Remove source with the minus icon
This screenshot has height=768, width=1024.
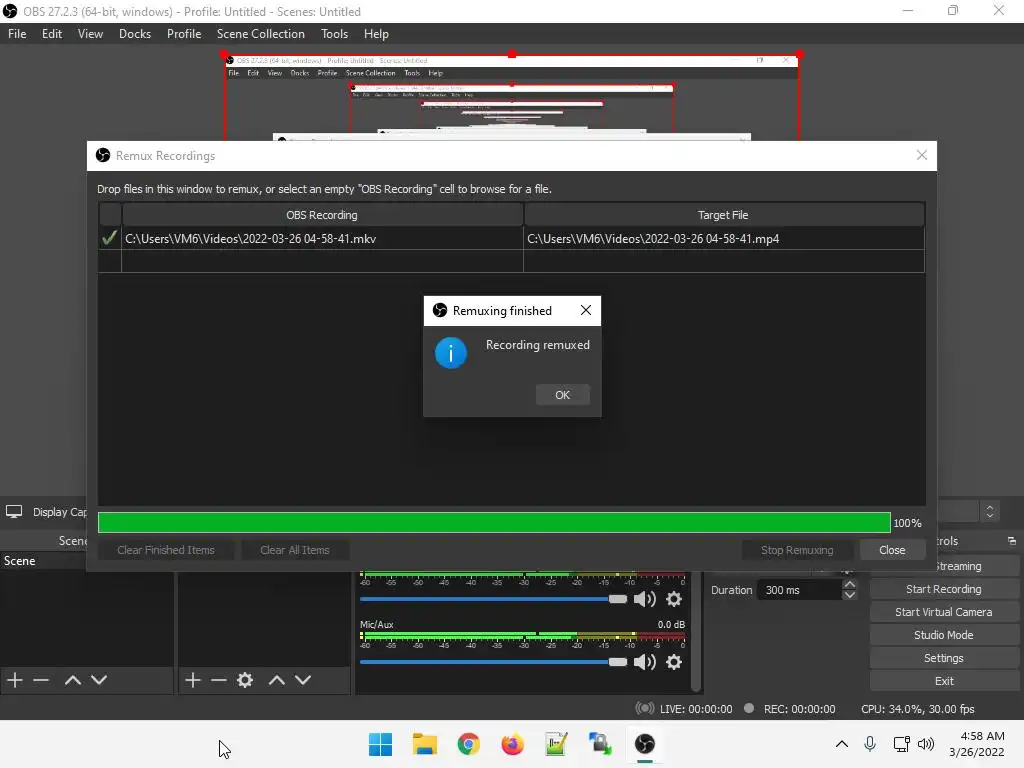pos(219,680)
